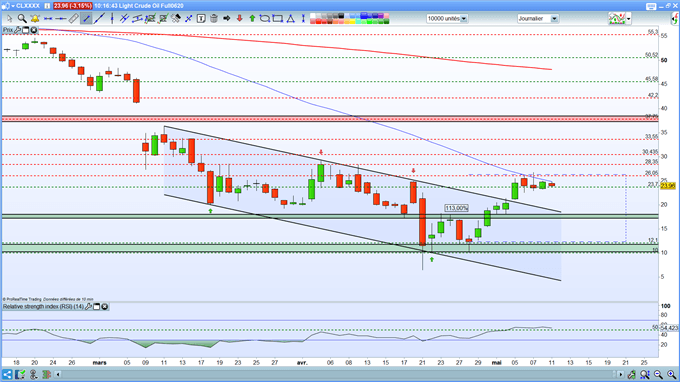
Task: Select the Fibonacci retracement tool
Action: (150, 18)
